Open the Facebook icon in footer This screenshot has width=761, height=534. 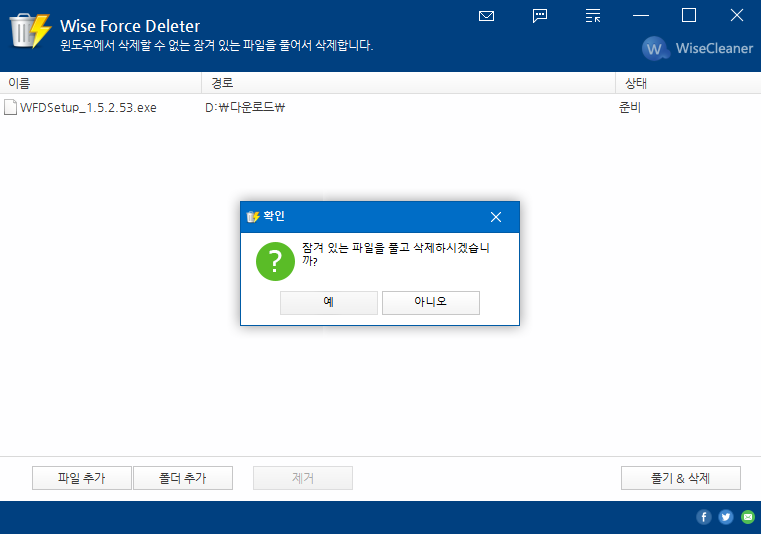coord(704,517)
